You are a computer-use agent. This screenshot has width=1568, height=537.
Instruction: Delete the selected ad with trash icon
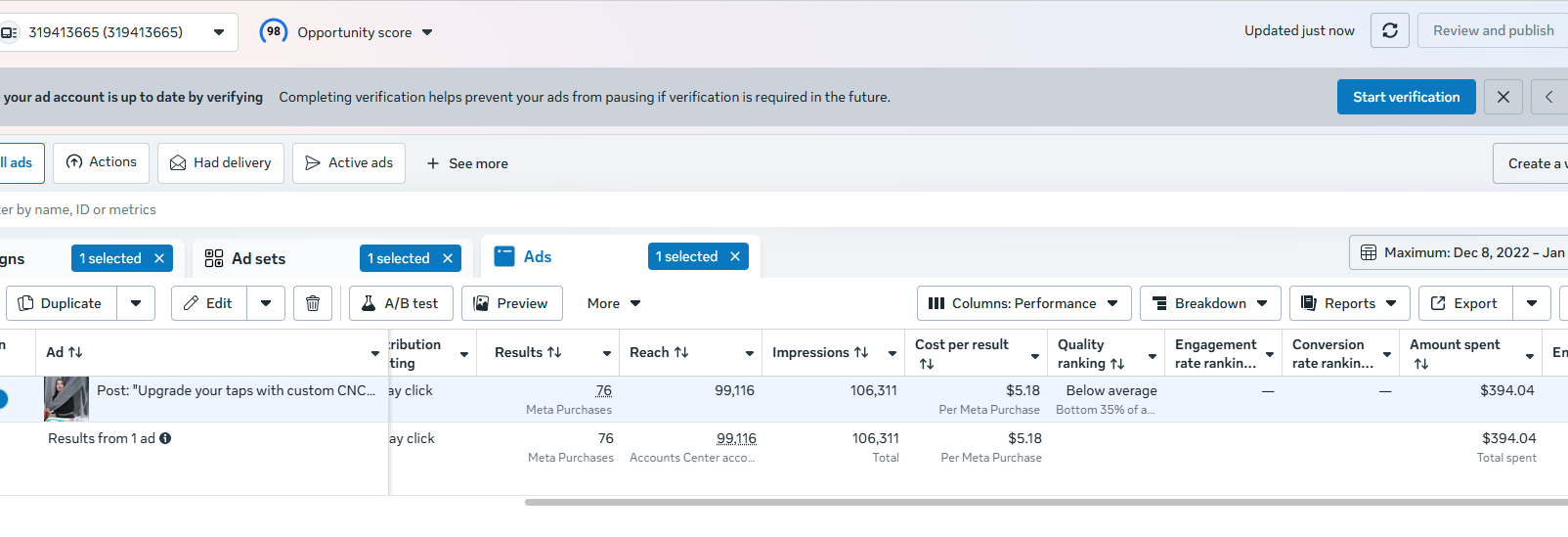pyautogui.click(x=313, y=303)
